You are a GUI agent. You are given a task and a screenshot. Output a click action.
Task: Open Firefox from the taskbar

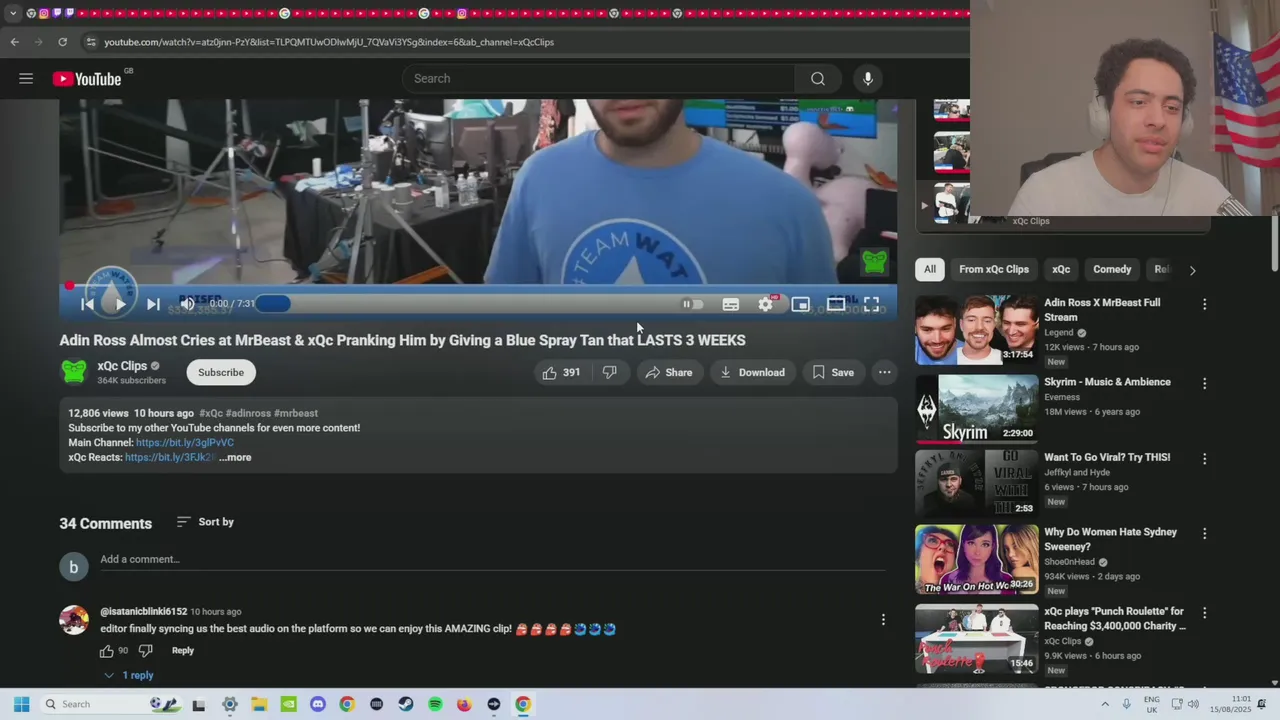click(x=464, y=704)
